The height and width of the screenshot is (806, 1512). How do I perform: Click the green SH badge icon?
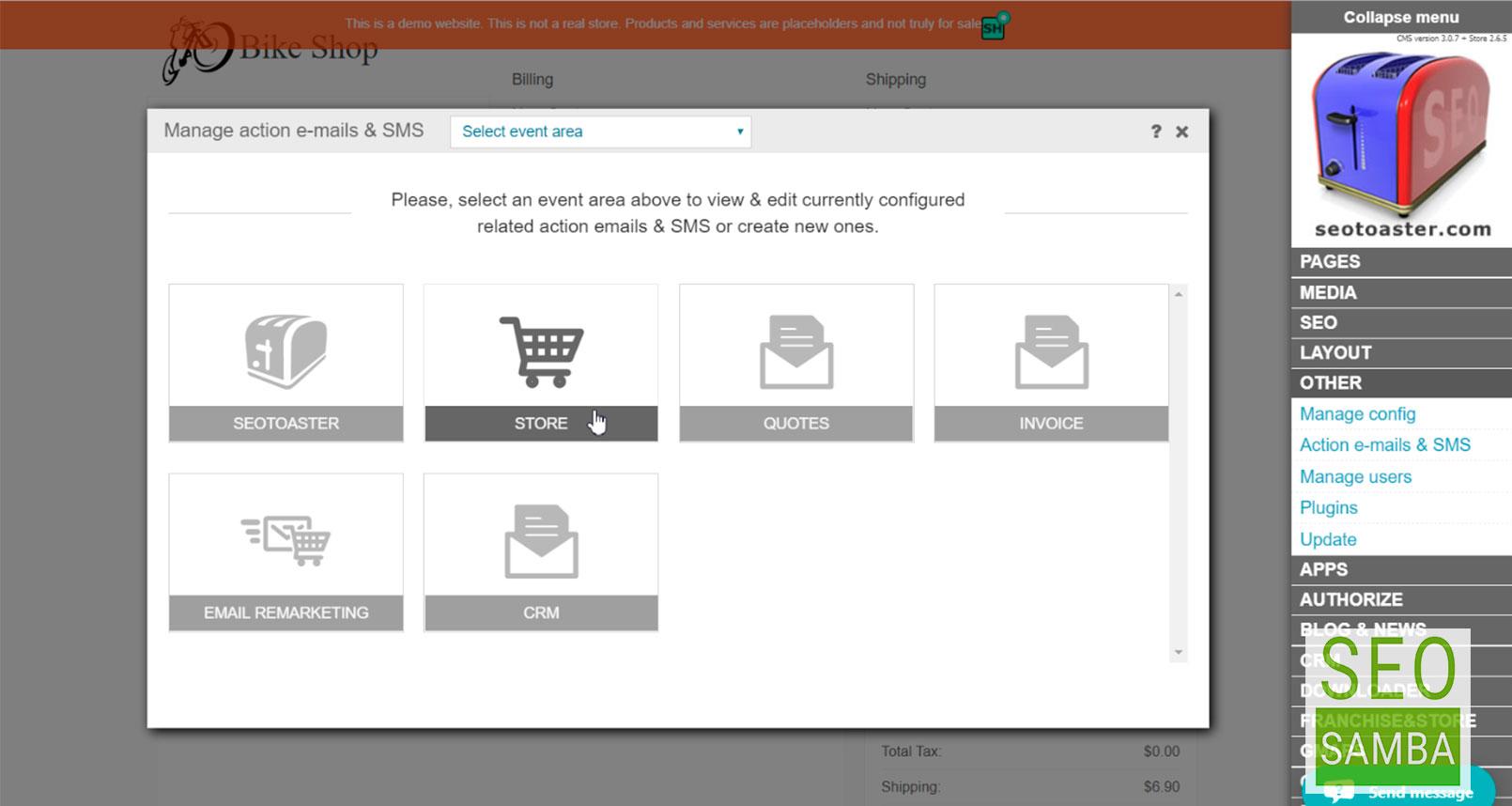point(994,26)
